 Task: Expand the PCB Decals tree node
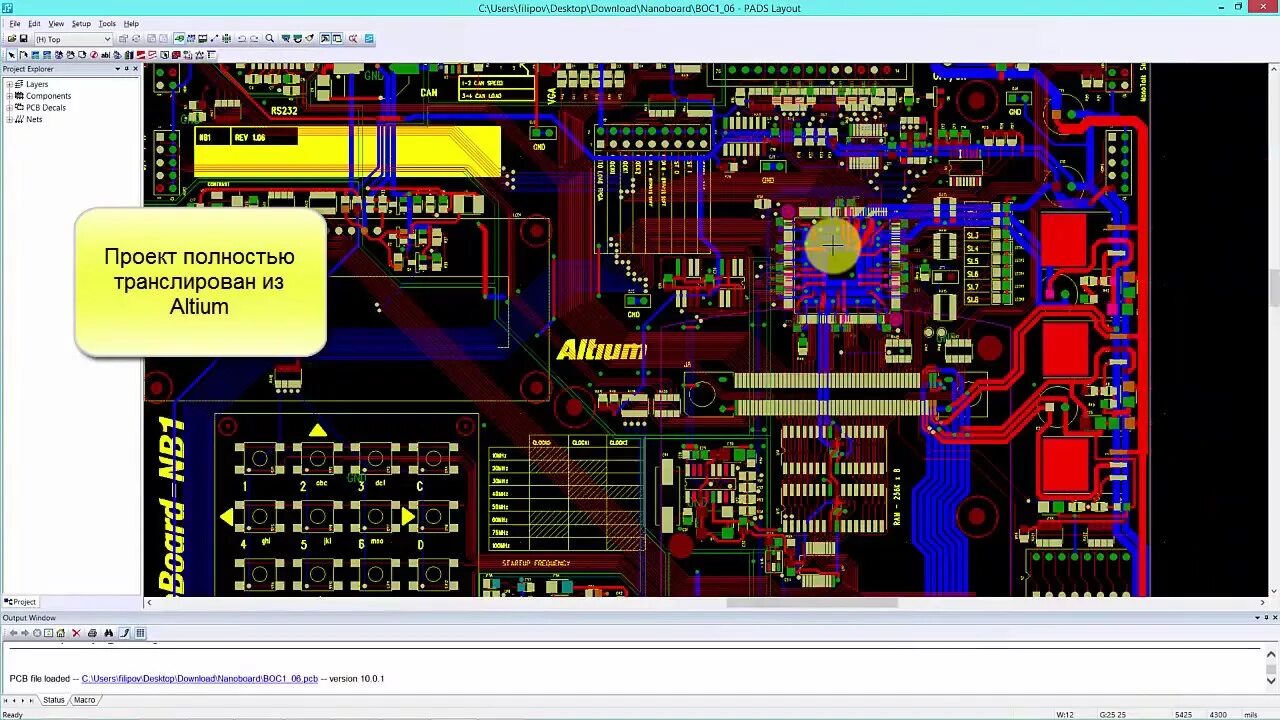click(x=9, y=107)
